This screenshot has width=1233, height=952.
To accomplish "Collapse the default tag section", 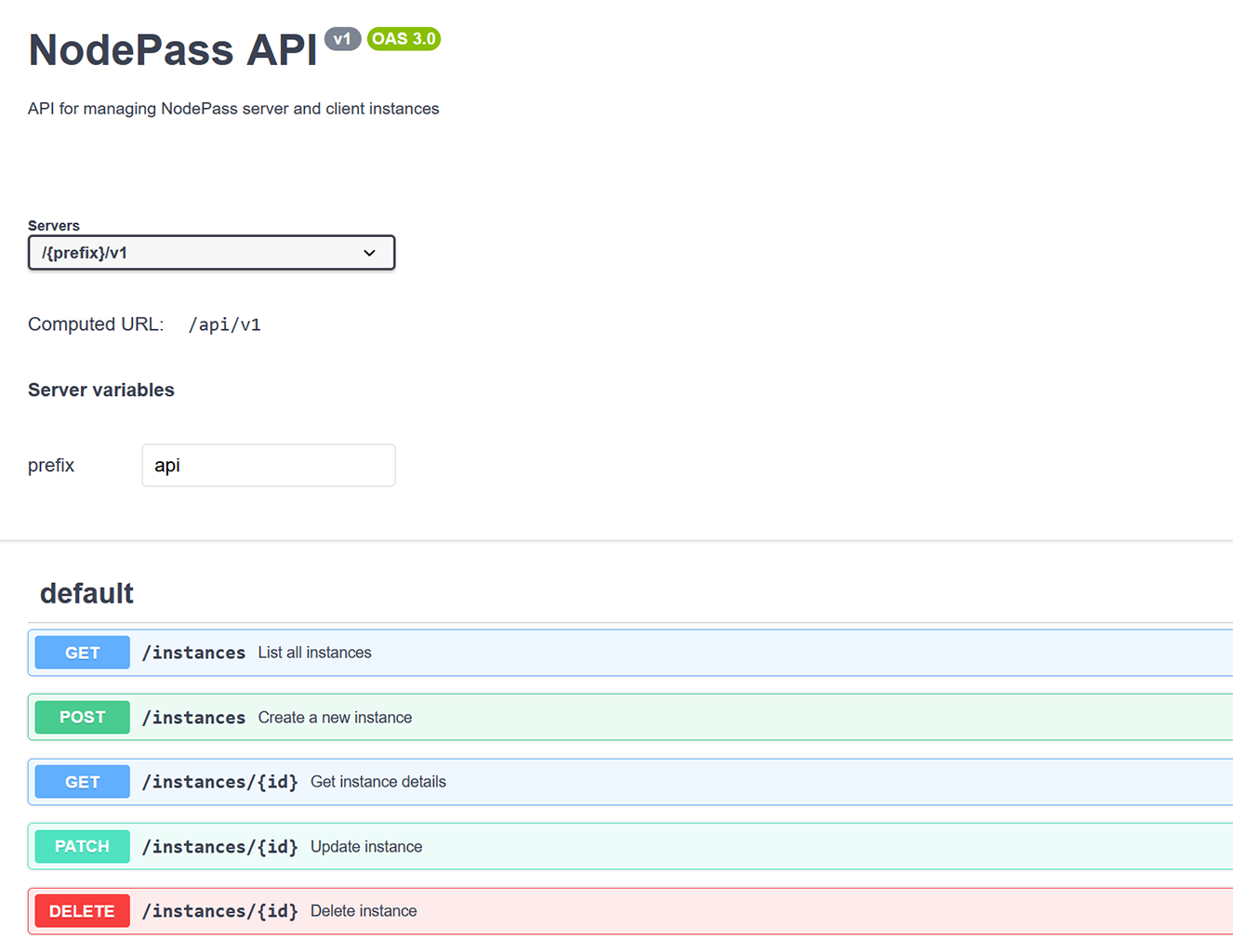I will (86, 593).
